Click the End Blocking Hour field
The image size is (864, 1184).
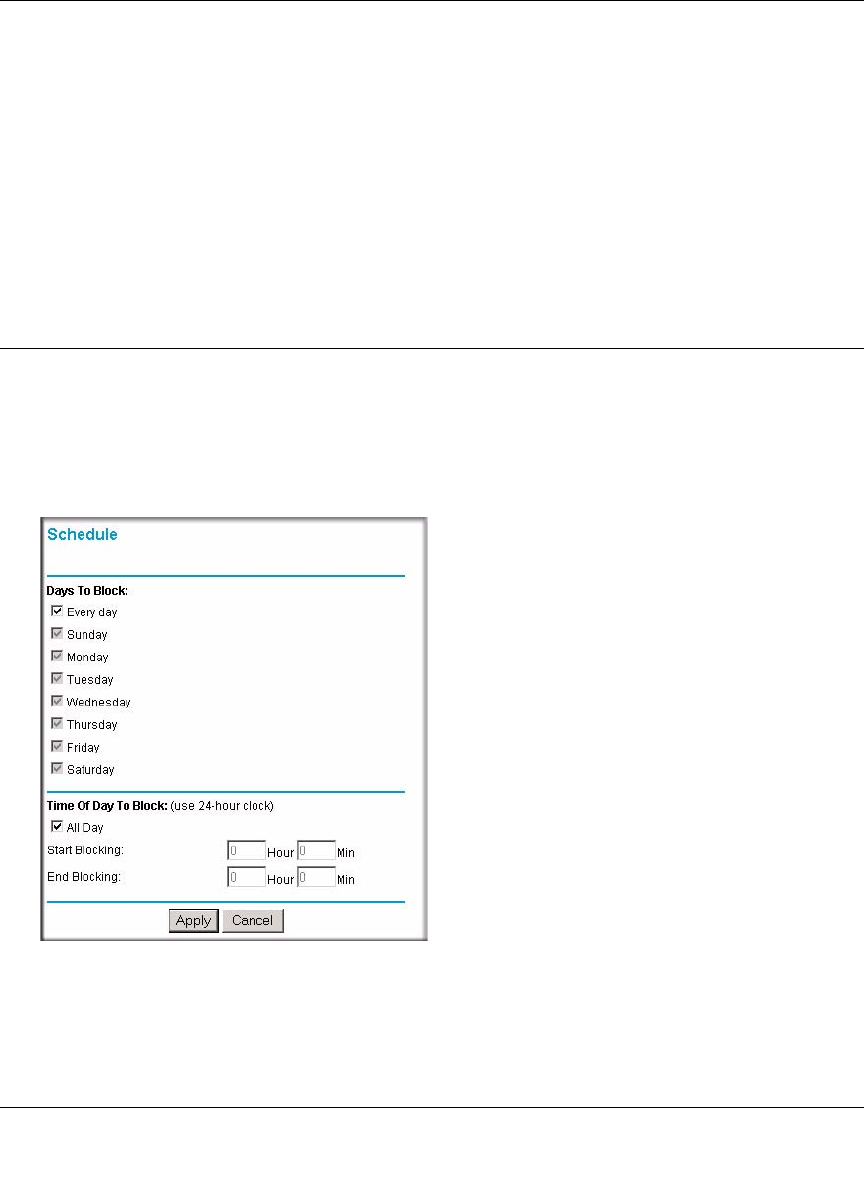click(246, 877)
